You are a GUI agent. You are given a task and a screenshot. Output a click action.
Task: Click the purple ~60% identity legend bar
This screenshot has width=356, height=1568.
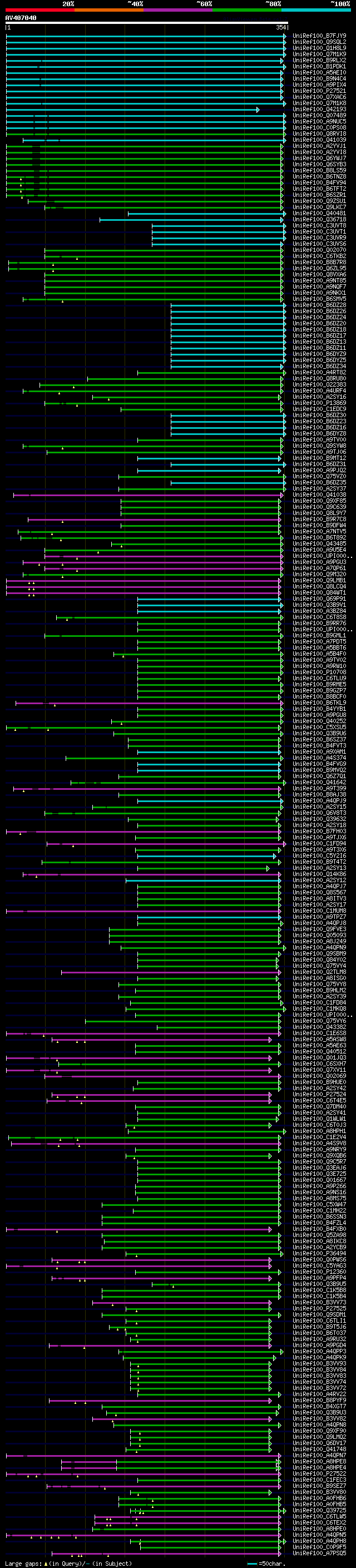pos(179,10)
